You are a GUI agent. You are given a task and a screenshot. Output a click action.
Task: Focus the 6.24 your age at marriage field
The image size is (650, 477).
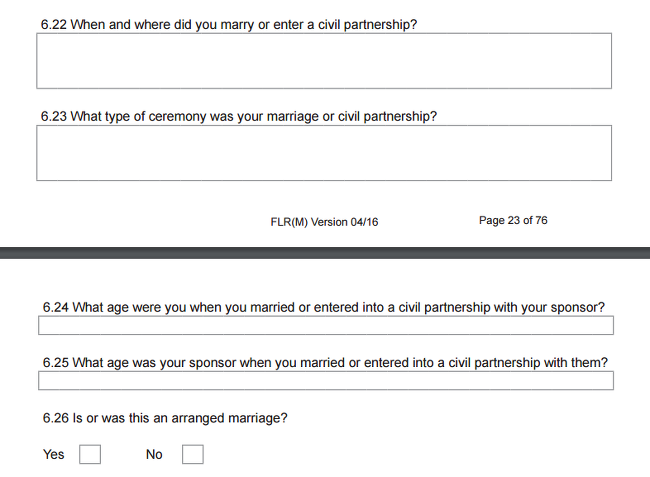(x=326, y=325)
